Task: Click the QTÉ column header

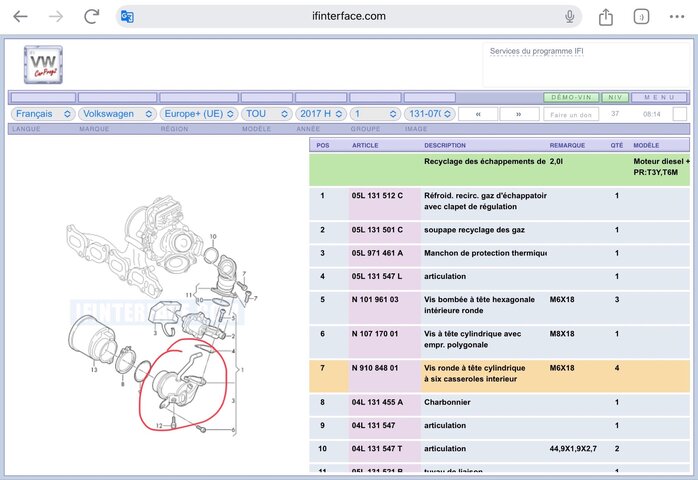Action: pyautogui.click(x=617, y=145)
